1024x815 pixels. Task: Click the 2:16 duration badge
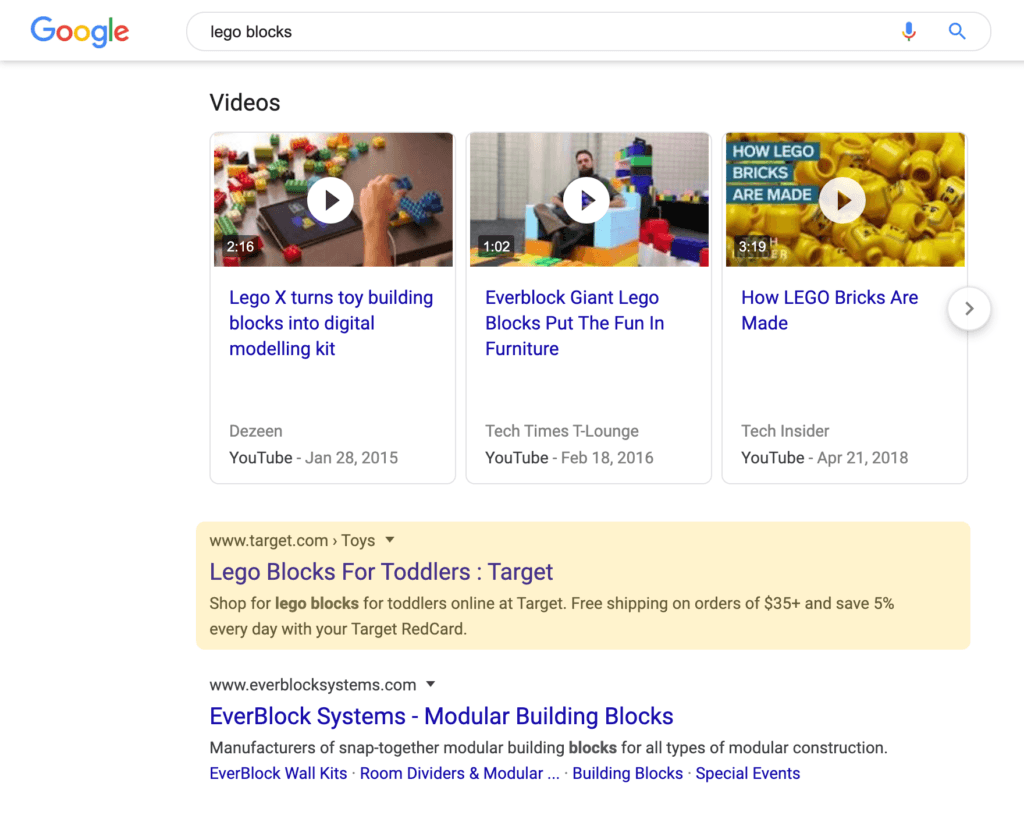240,247
